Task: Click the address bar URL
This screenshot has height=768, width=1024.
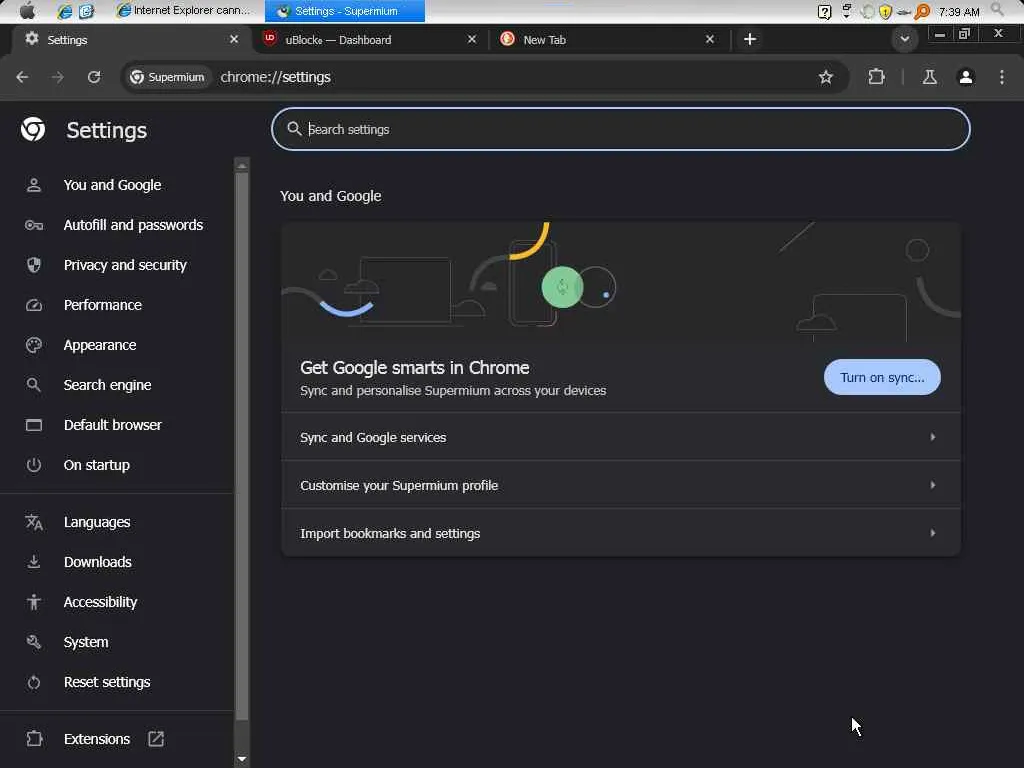Action: point(276,77)
